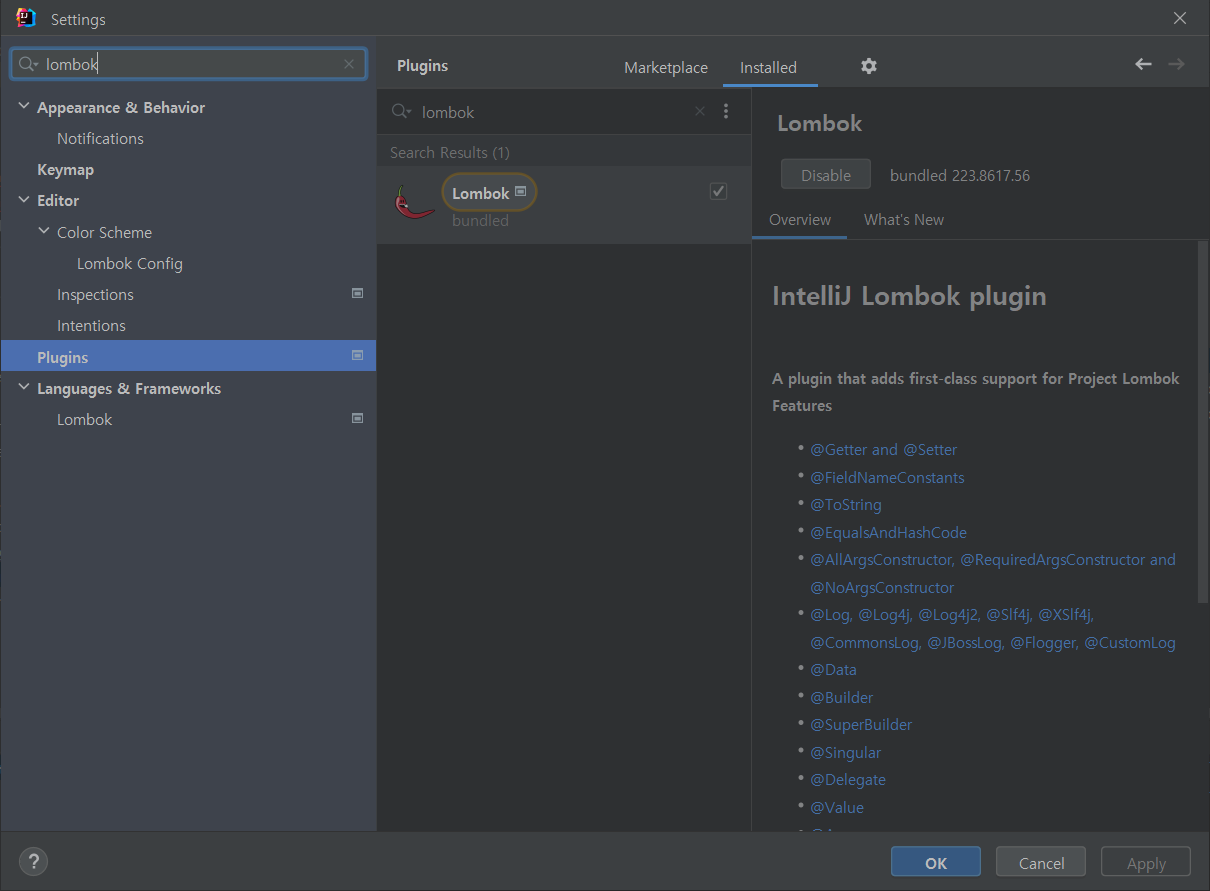The height and width of the screenshot is (891, 1210).
Task: Click the Lombok plugin name in results
Action: click(x=481, y=193)
